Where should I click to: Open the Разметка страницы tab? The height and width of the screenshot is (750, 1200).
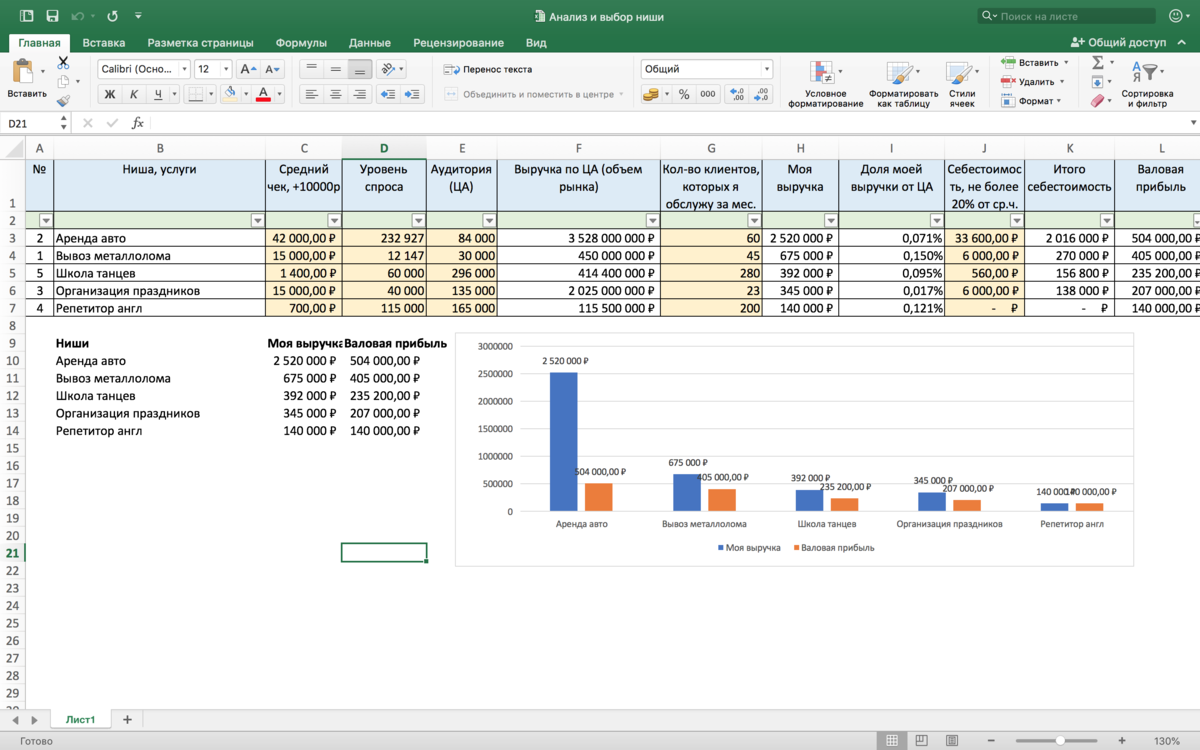coord(200,43)
